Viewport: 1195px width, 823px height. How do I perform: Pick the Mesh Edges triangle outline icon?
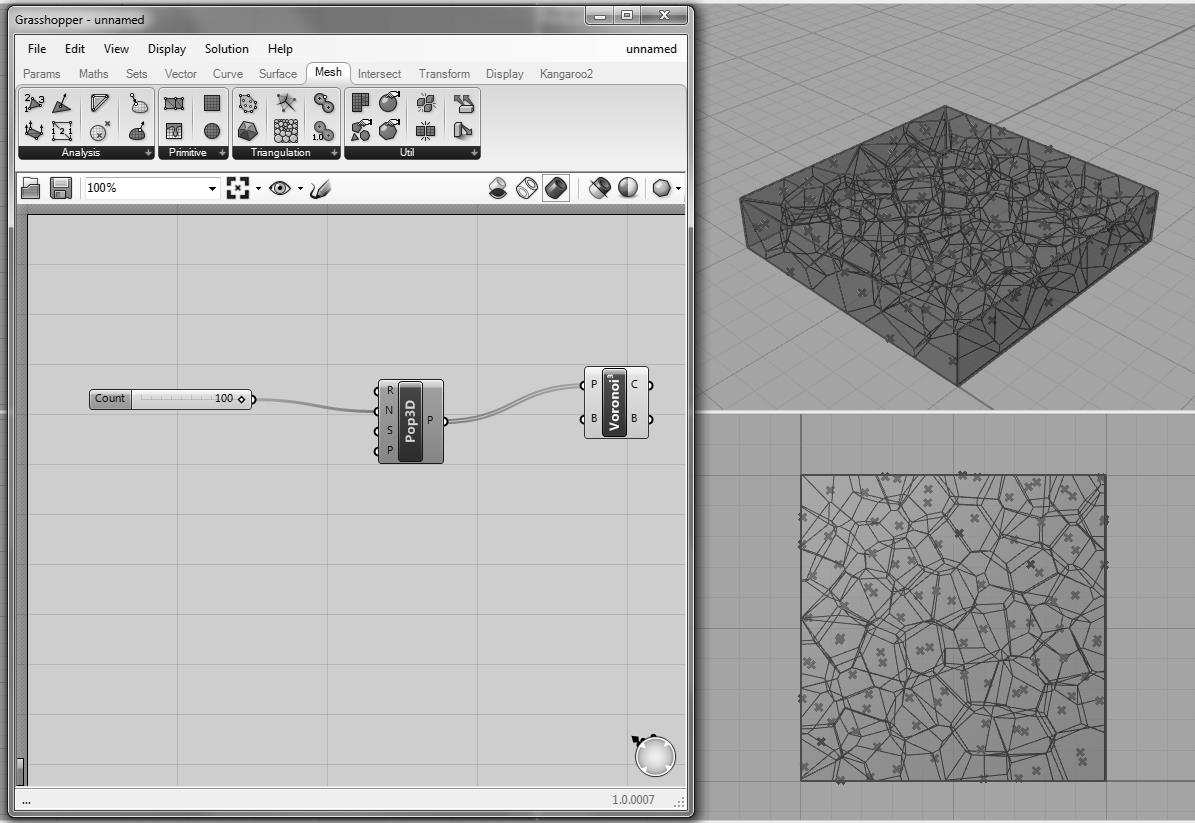[99, 103]
